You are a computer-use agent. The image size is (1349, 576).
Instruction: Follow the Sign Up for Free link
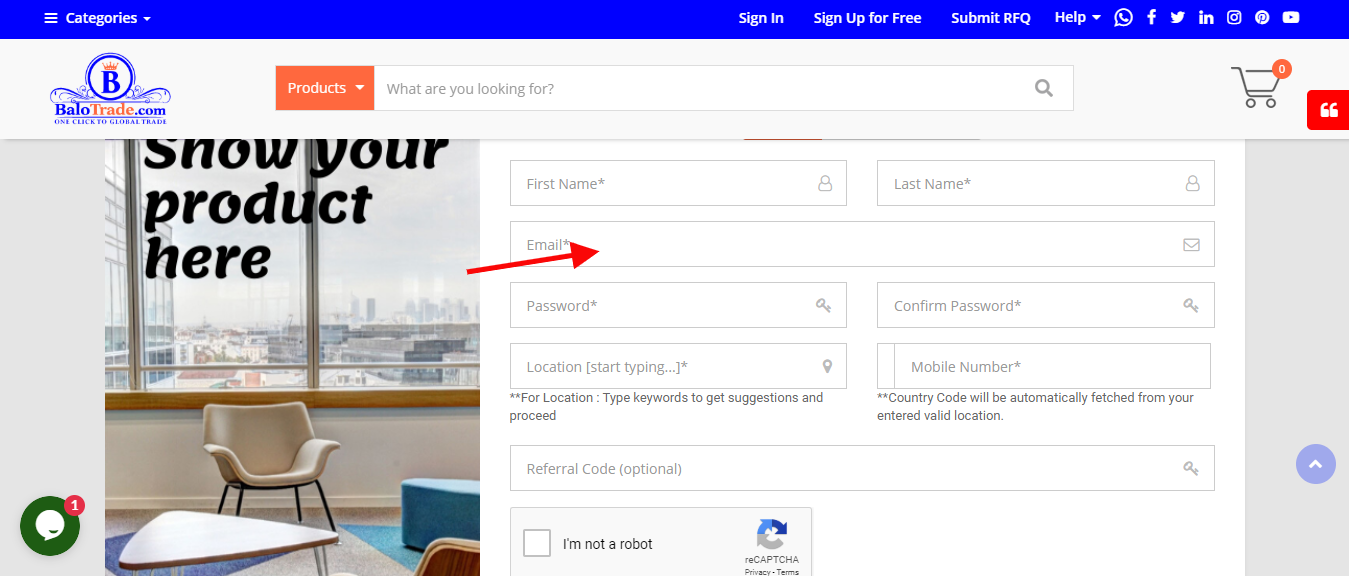[868, 18]
